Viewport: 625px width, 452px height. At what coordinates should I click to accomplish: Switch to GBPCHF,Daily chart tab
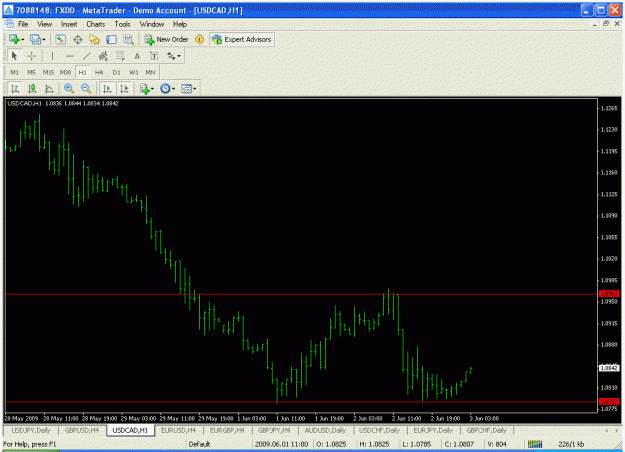[x=486, y=430]
